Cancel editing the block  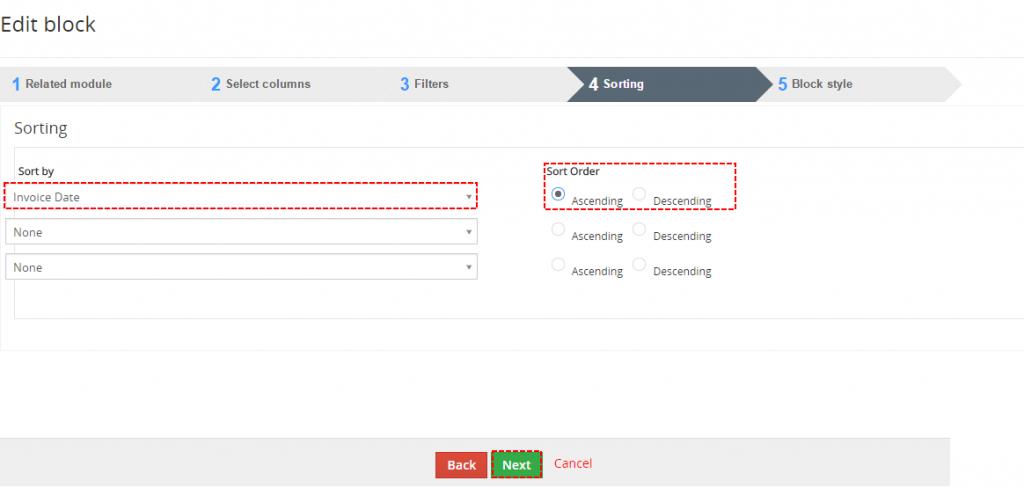tap(573, 464)
